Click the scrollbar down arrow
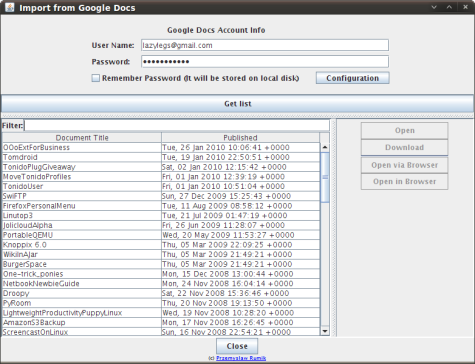 coord(325,331)
